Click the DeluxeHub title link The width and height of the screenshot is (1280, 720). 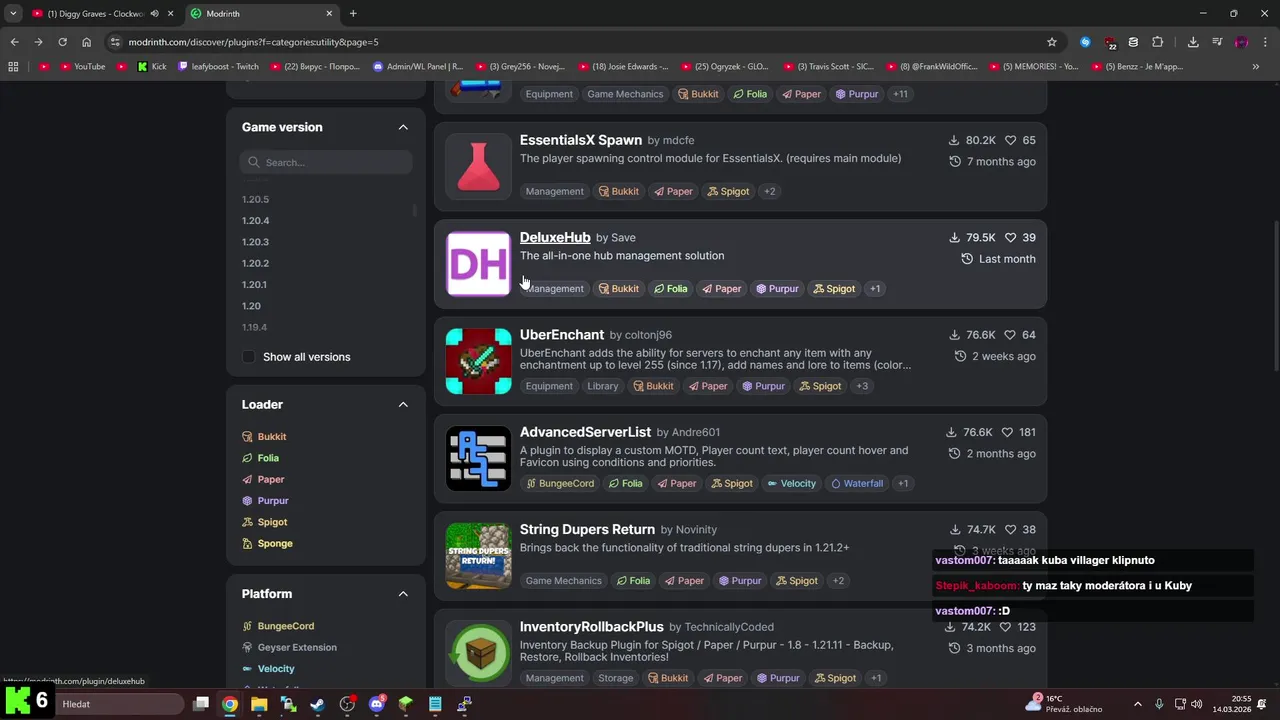pos(555,237)
